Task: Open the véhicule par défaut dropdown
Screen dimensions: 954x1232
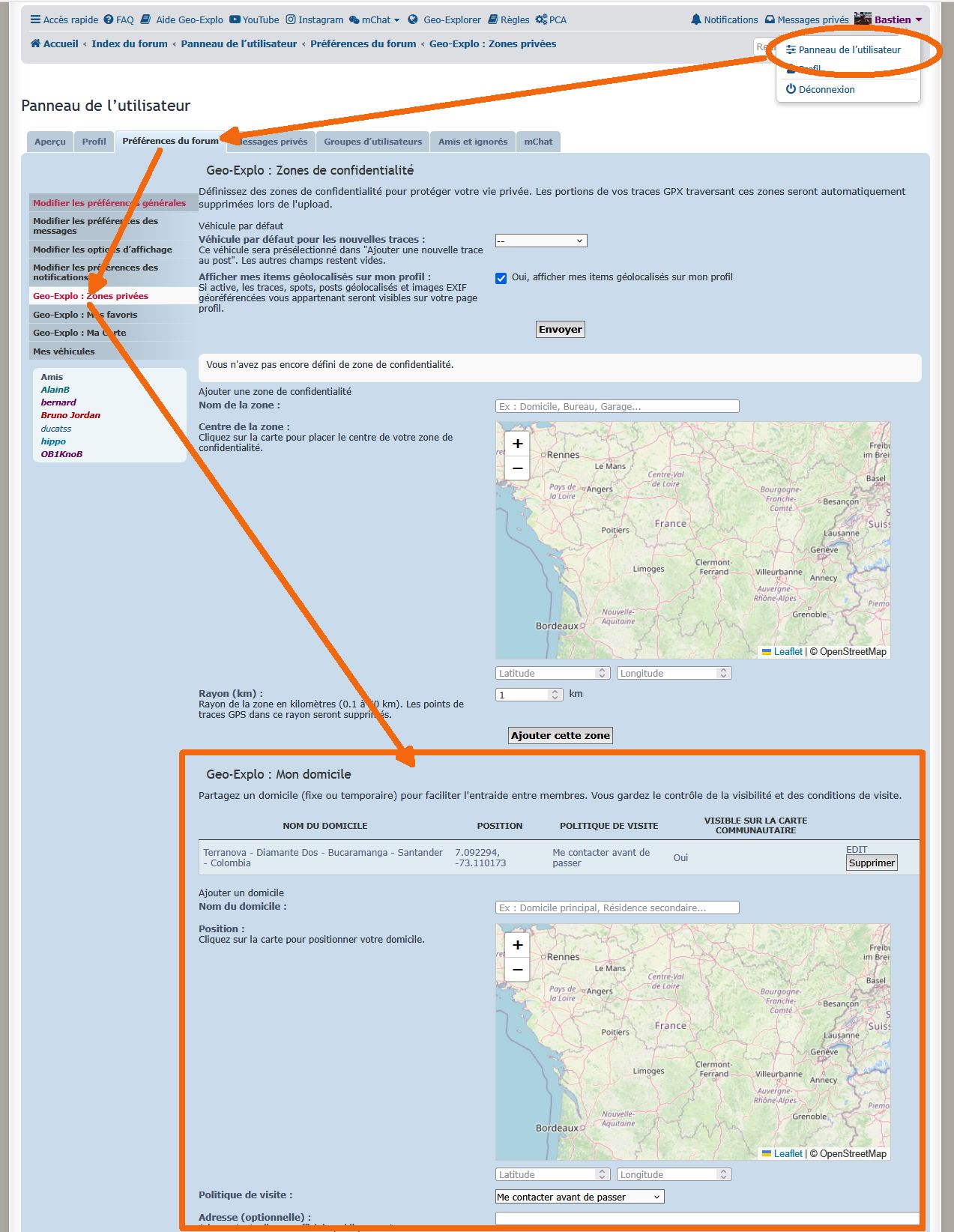Action: pos(541,241)
